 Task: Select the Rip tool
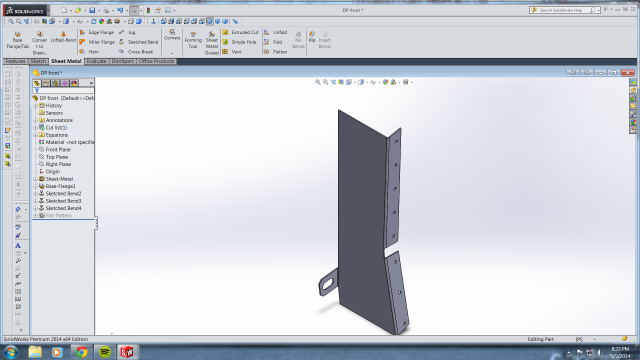coord(312,37)
